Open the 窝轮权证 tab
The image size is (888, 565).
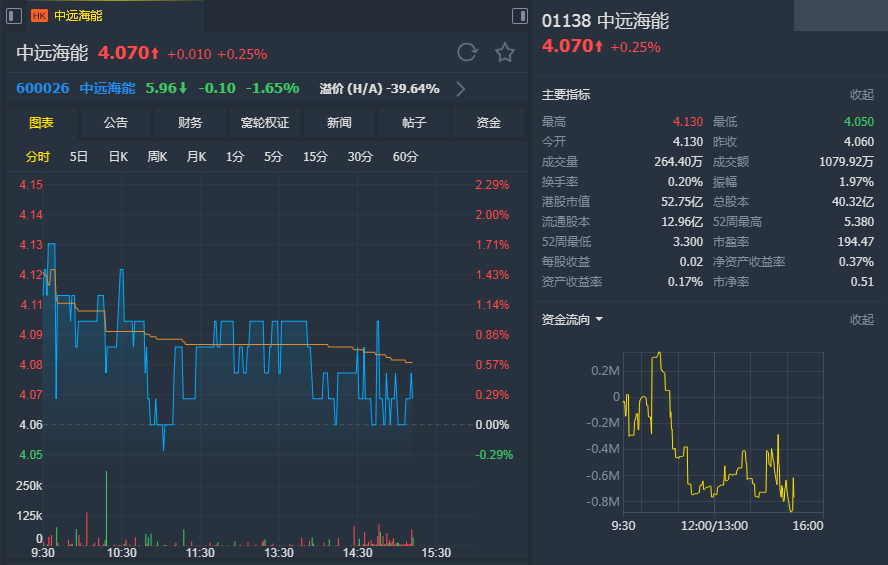coord(264,123)
